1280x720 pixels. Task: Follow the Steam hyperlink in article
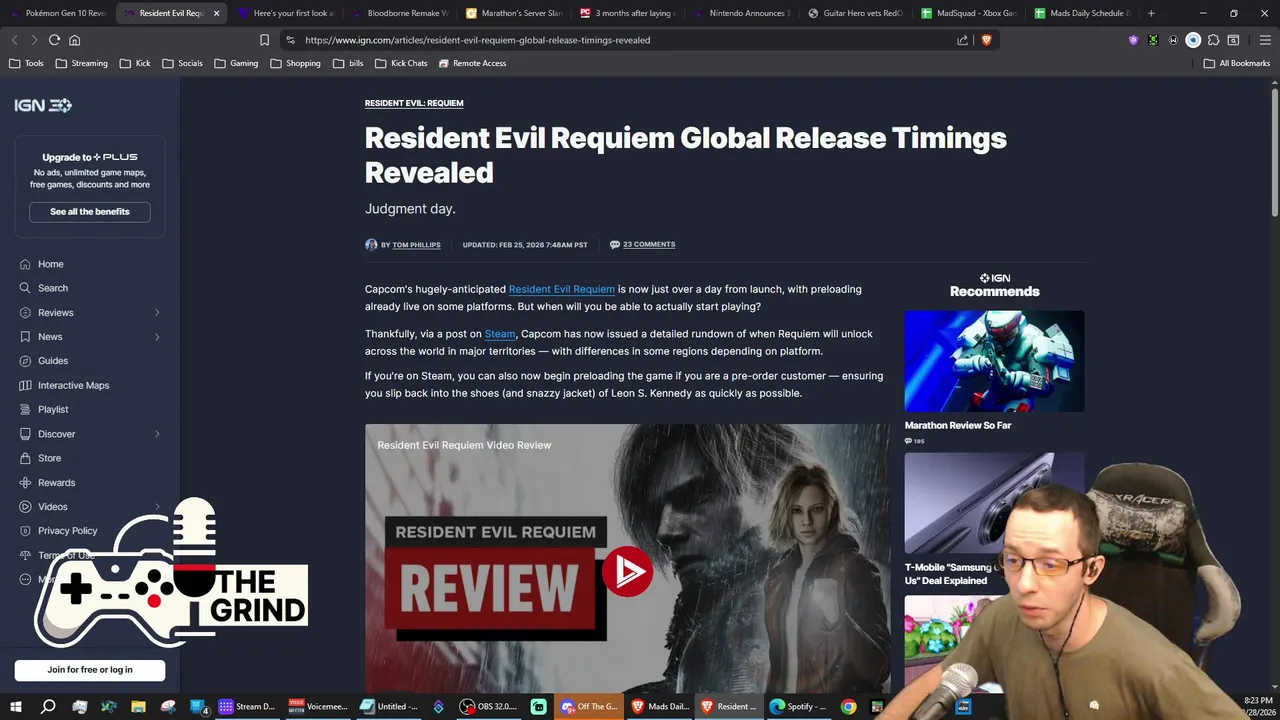500,334
